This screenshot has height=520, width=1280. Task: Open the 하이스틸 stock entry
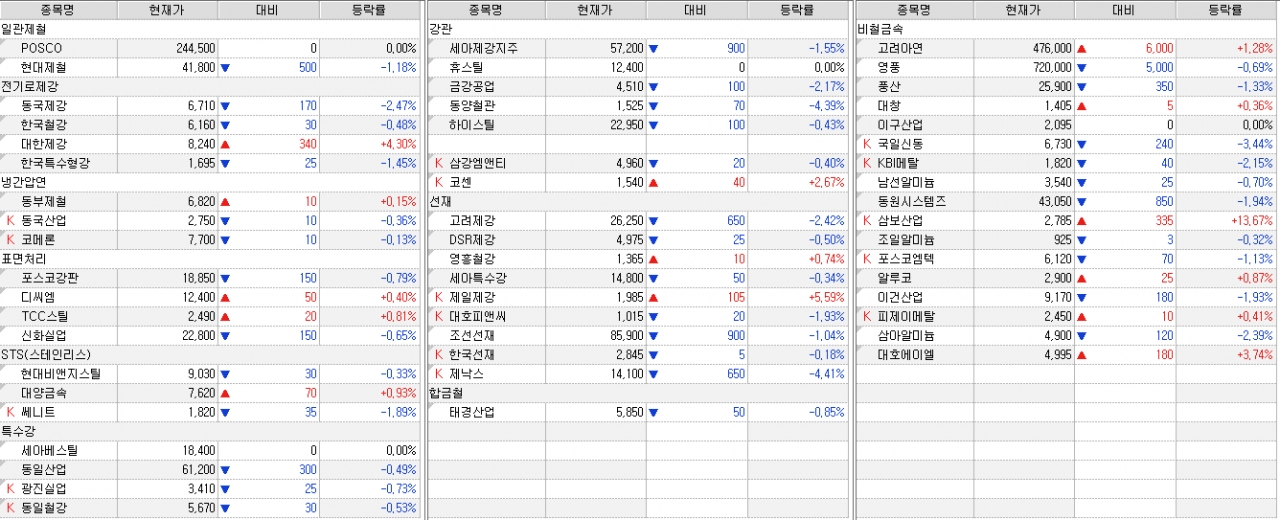pos(471,125)
